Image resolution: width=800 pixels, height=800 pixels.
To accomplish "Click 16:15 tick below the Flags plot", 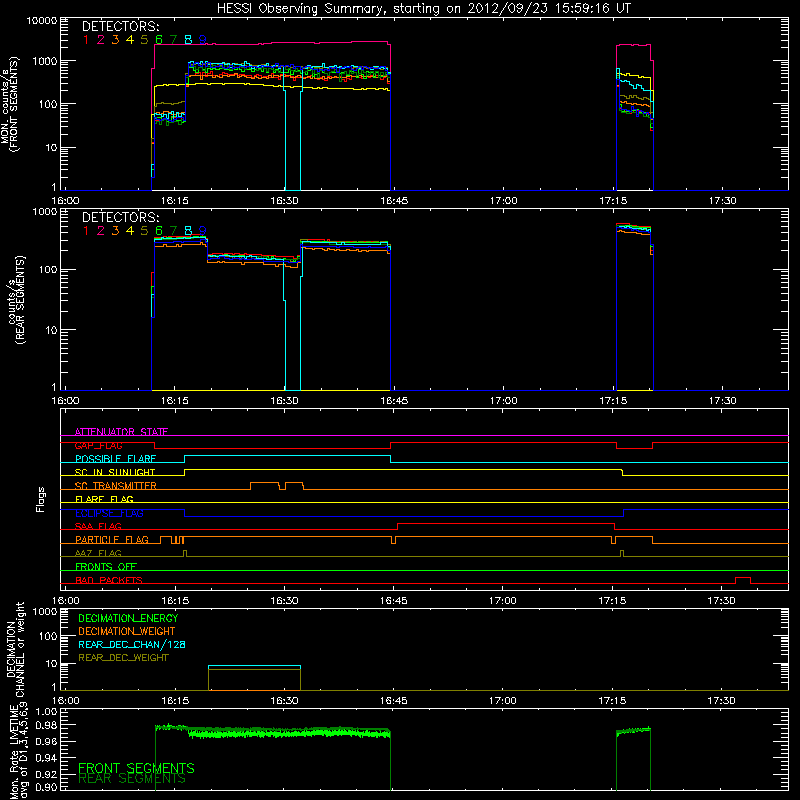I will point(174,601).
